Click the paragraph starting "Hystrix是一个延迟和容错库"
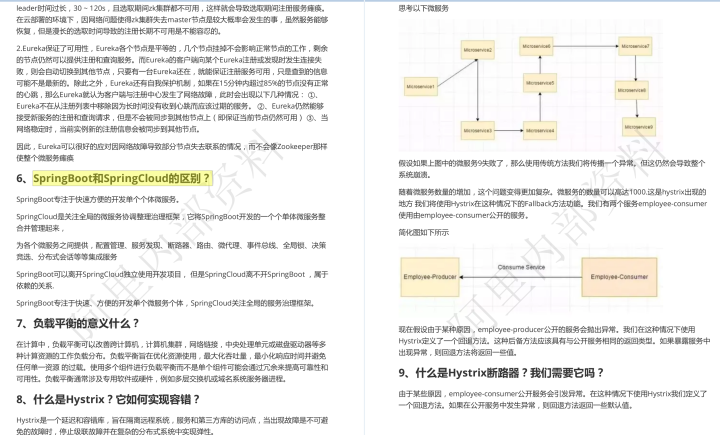Screen dimensions: 720x435 (172, 426)
